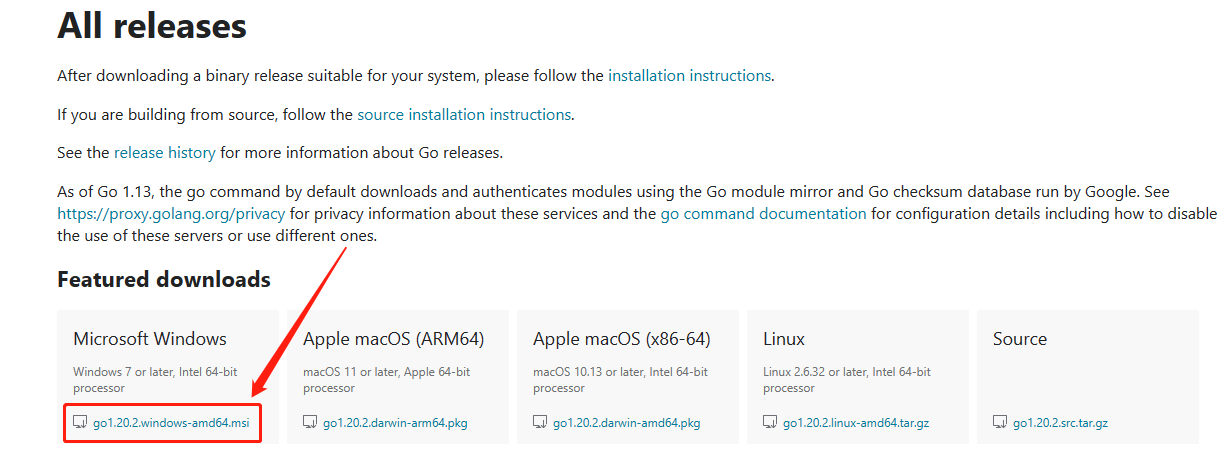
Task: Select the Linux card title
Action: [784, 339]
